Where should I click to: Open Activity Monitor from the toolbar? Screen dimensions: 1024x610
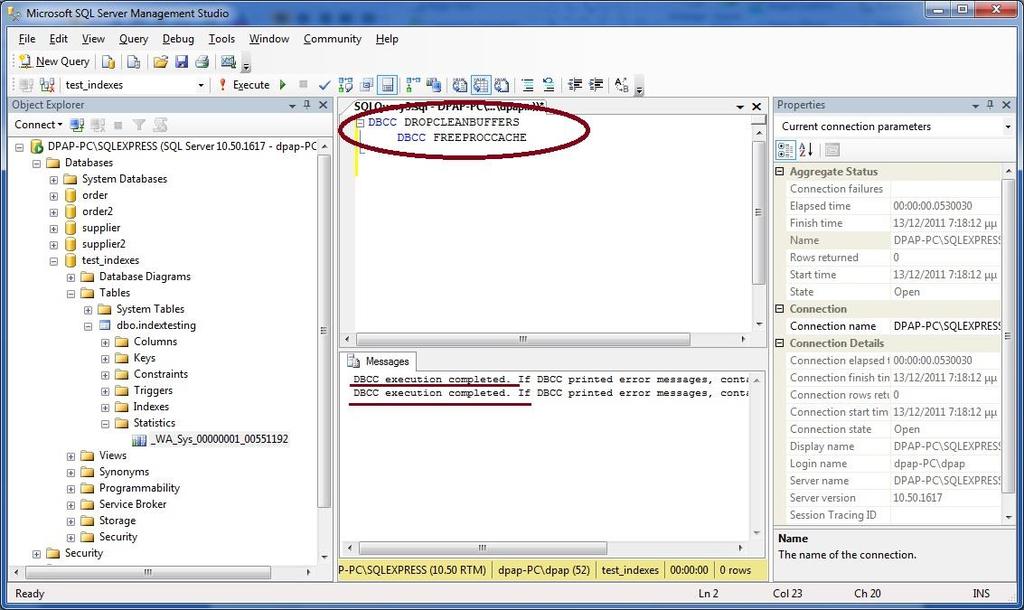(x=228, y=62)
